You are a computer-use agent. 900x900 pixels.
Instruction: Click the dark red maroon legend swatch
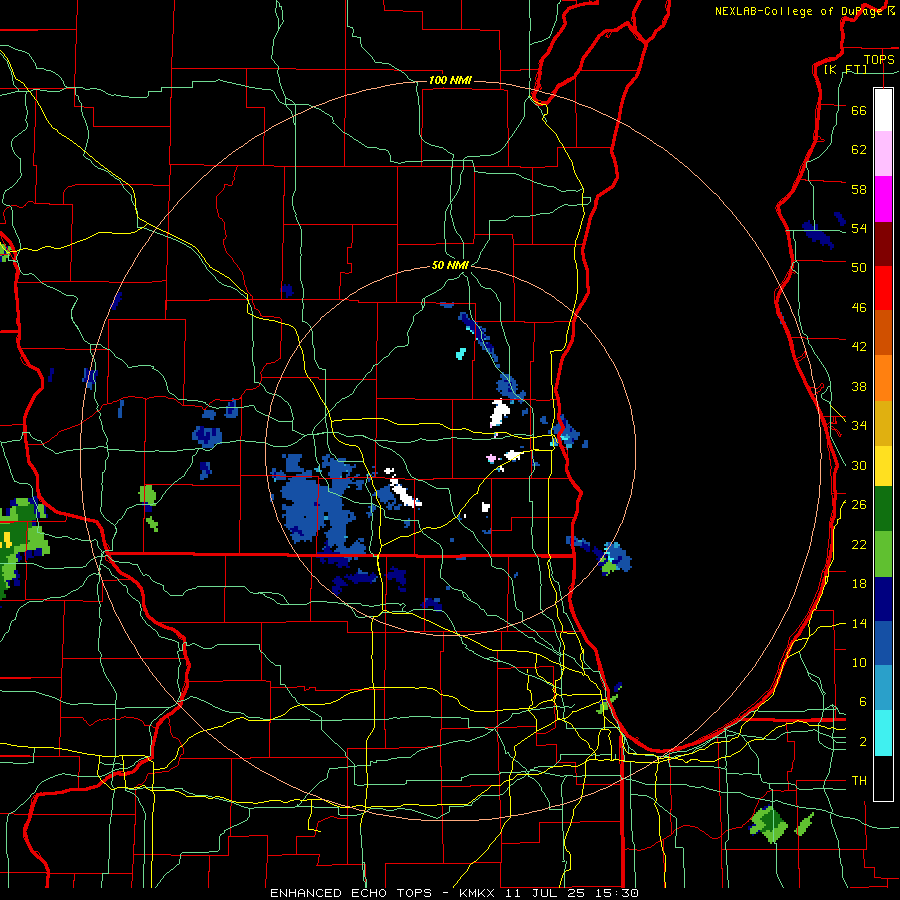pyautogui.click(x=883, y=243)
